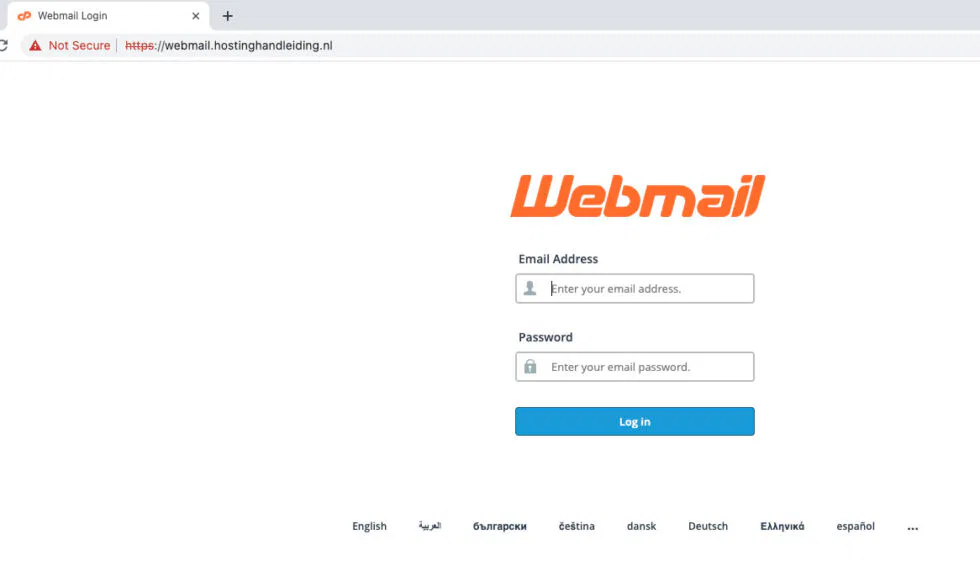The image size is (980, 582).
Task: Switch language to English
Action: tap(369, 526)
